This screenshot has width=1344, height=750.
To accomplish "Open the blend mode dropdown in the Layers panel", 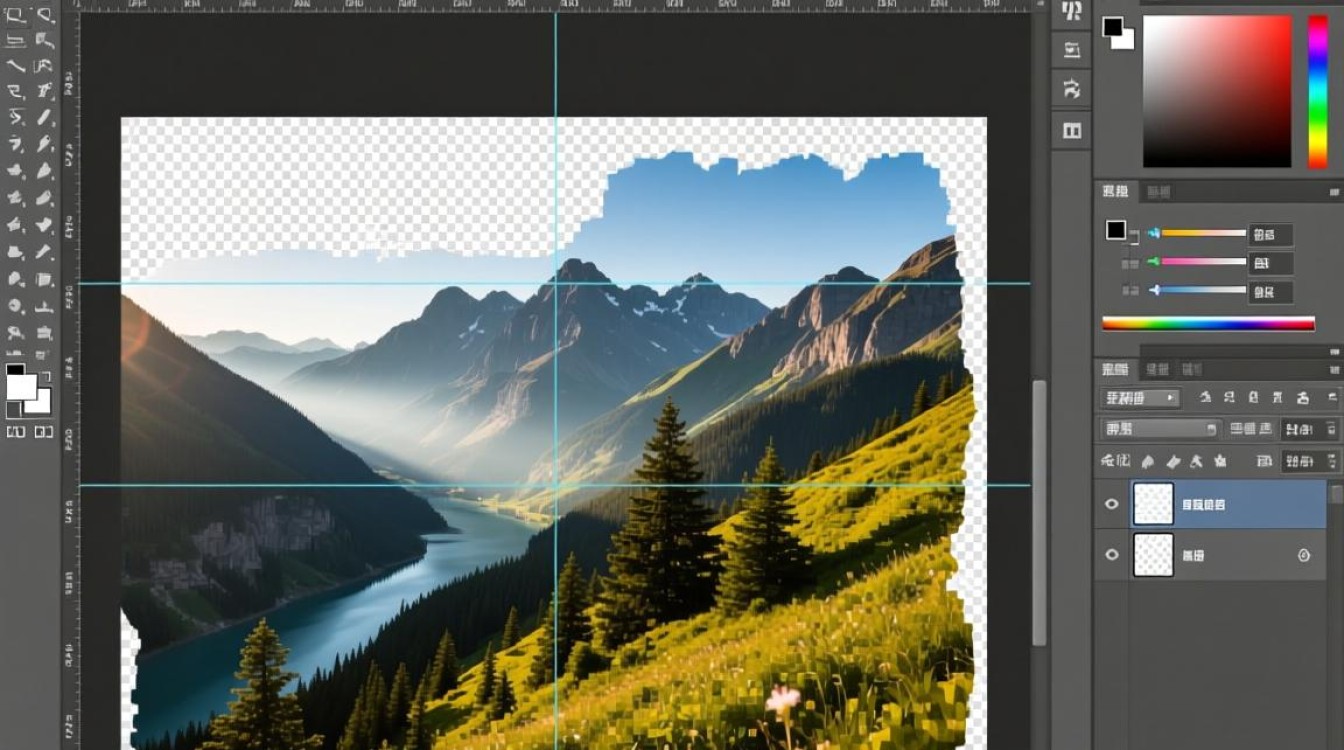I will (1160, 429).
